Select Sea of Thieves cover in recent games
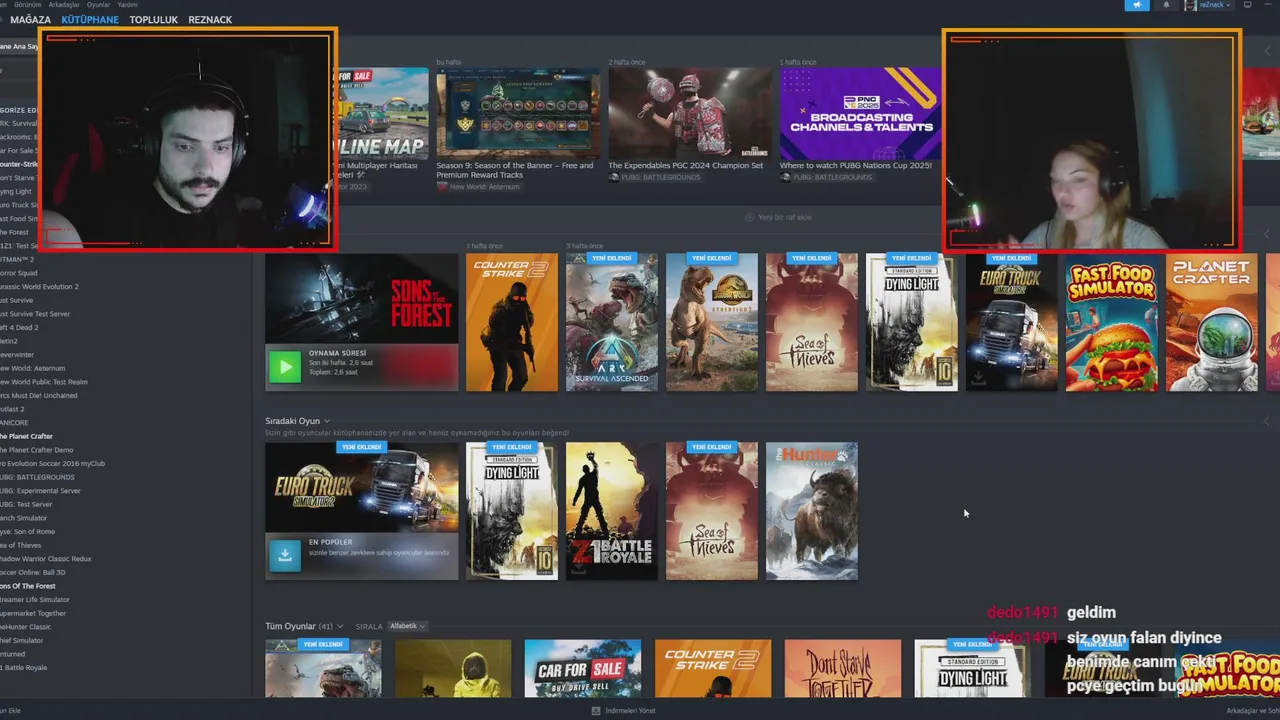Image resolution: width=1280 pixels, height=720 pixels. tap(811, 322)
